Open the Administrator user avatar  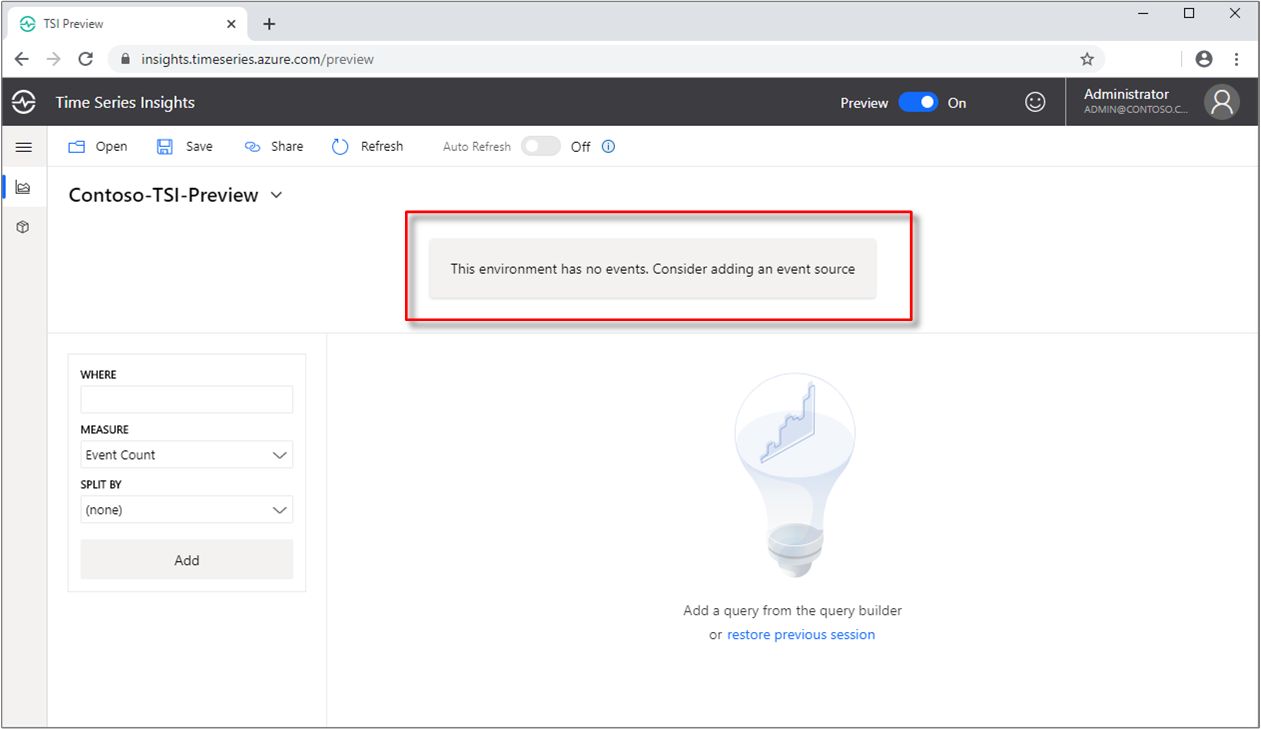coord(1222,102)
